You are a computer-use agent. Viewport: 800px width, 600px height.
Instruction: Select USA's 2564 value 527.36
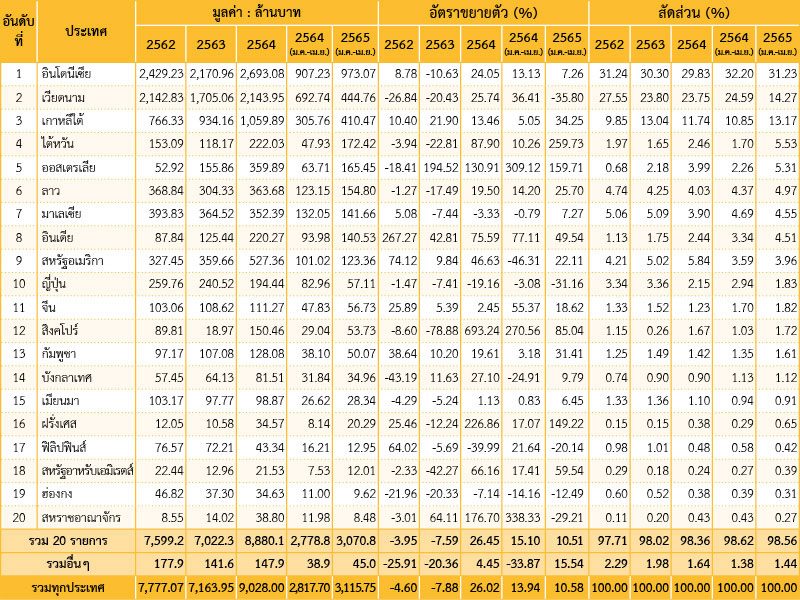pyautogui.click(x=267, y=261)
